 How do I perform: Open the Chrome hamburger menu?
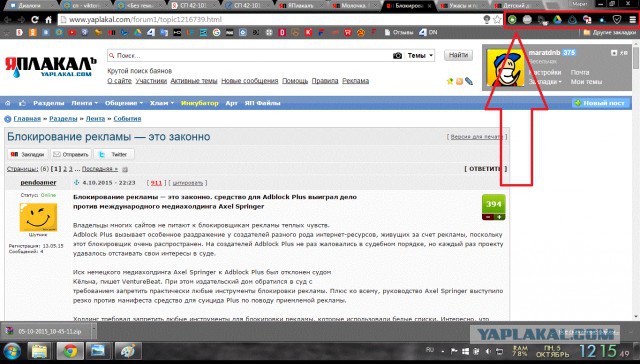click(x=632, y=19)
